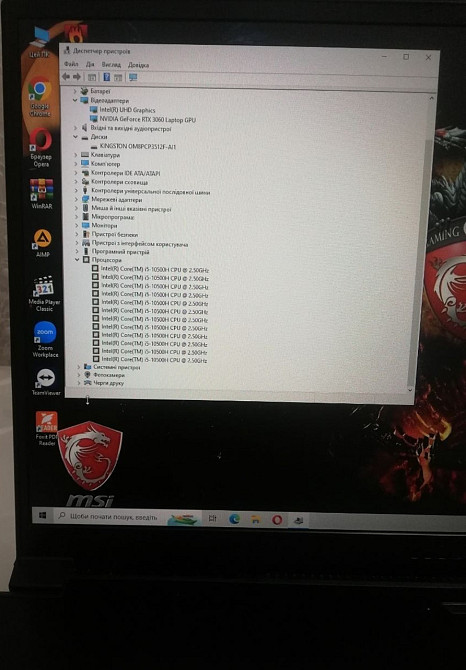
Task: Open File Explorer from the taskbar
Action: point(255,520)
